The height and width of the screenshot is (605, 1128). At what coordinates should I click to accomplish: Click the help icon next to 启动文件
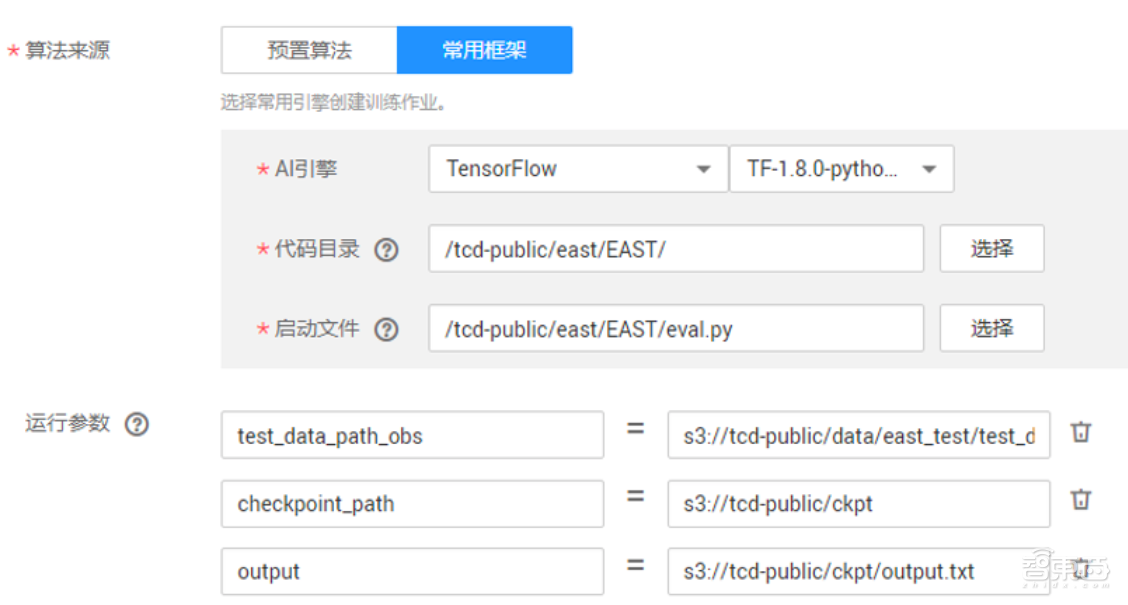coord(386,330)
